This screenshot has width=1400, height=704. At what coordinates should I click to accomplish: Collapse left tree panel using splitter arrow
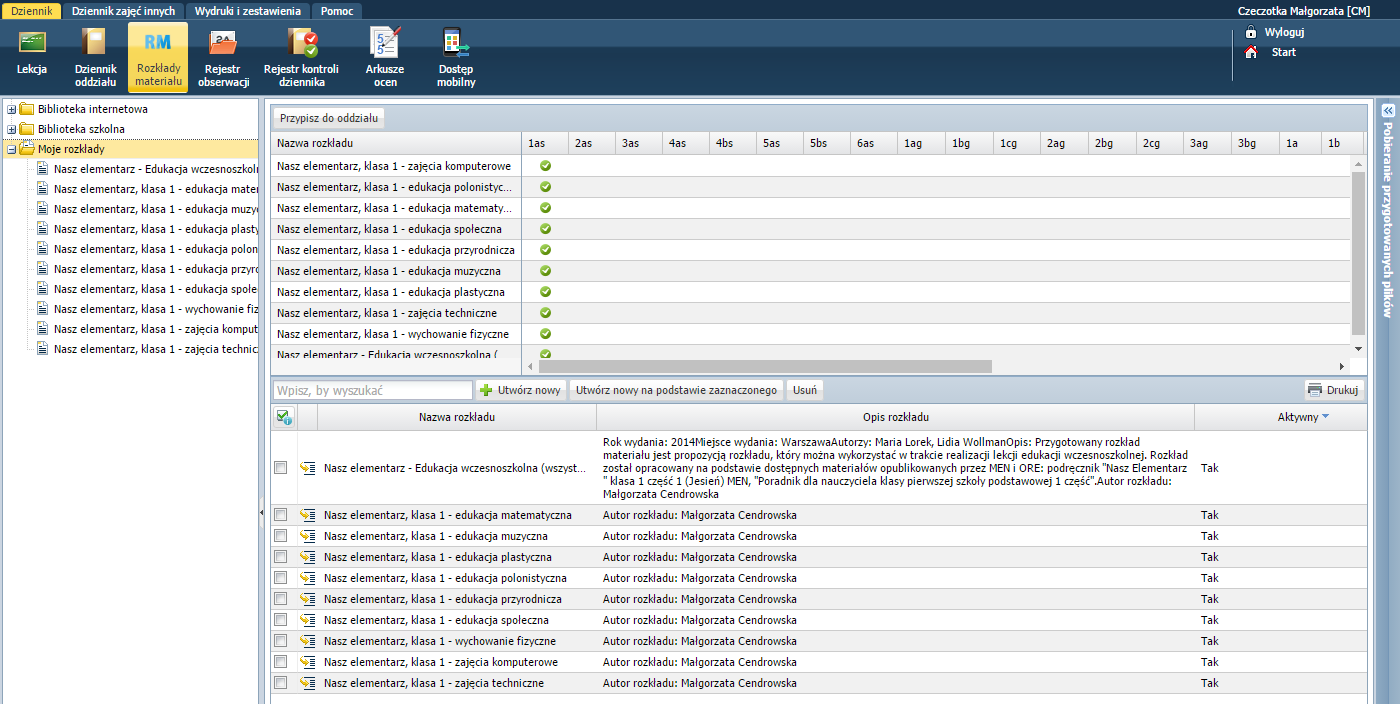tap(262, 512)
